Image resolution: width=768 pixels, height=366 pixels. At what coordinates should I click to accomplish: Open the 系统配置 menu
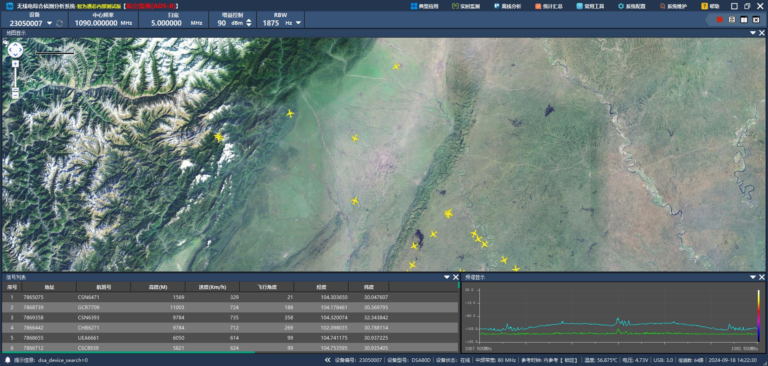point(632,6)
